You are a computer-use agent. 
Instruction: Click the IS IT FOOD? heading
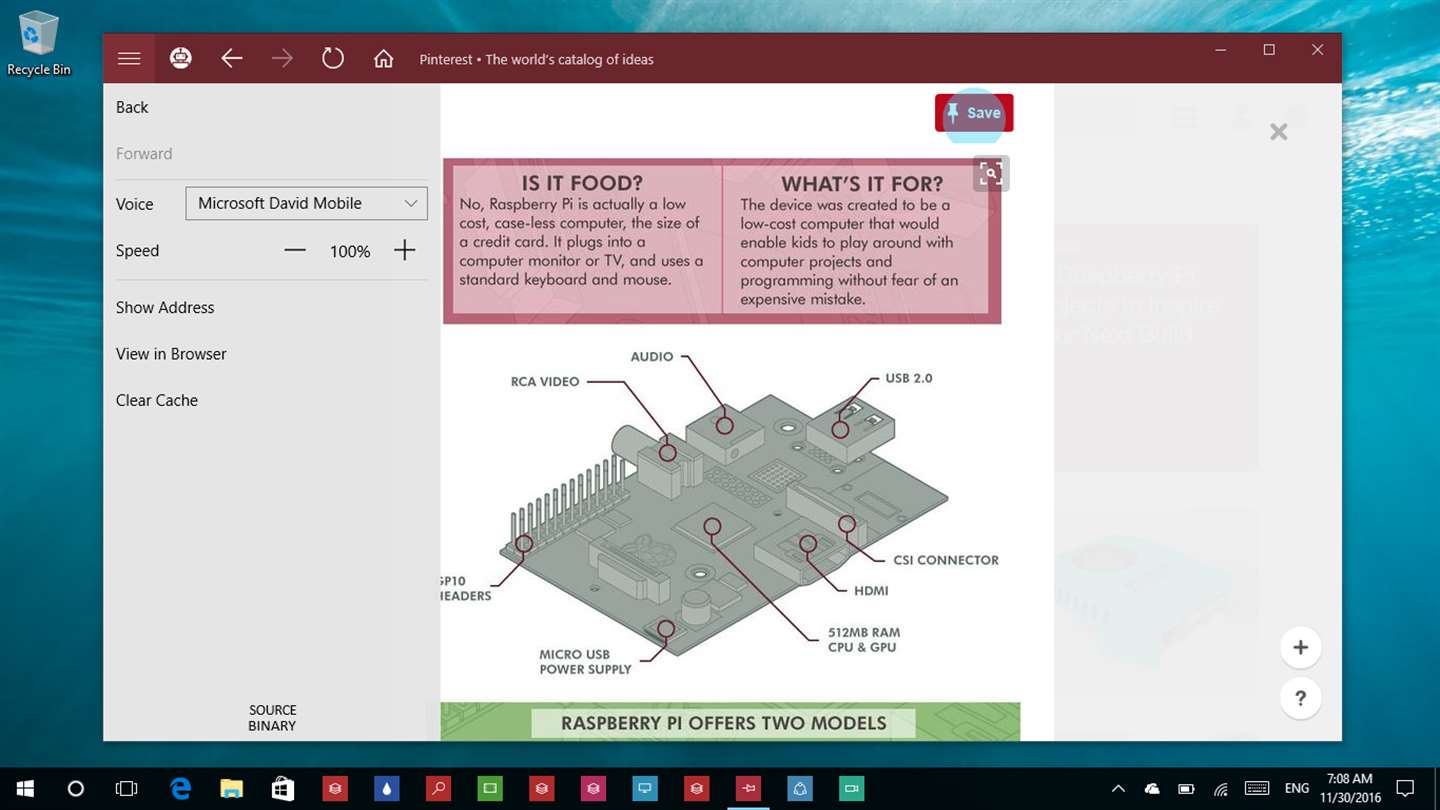[x=582, y=184]
